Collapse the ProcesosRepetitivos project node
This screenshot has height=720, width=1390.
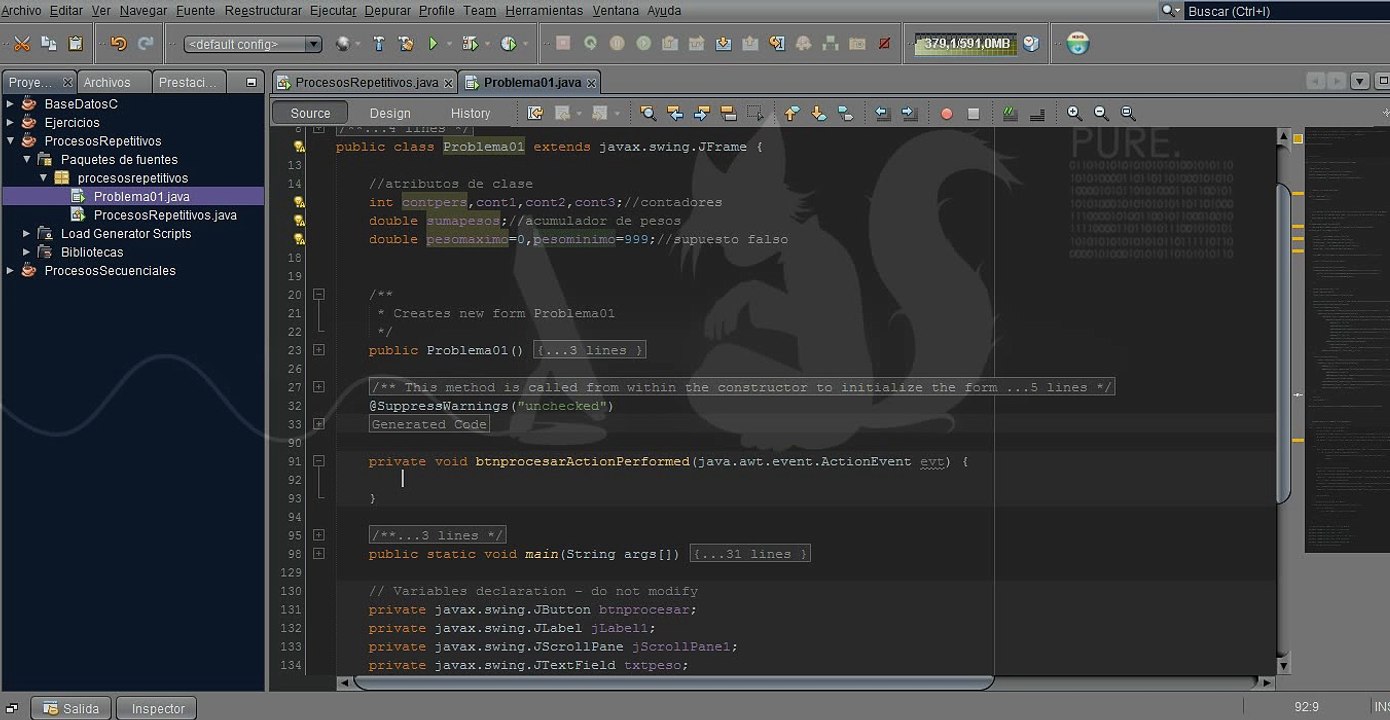click(x=10, y=141)
